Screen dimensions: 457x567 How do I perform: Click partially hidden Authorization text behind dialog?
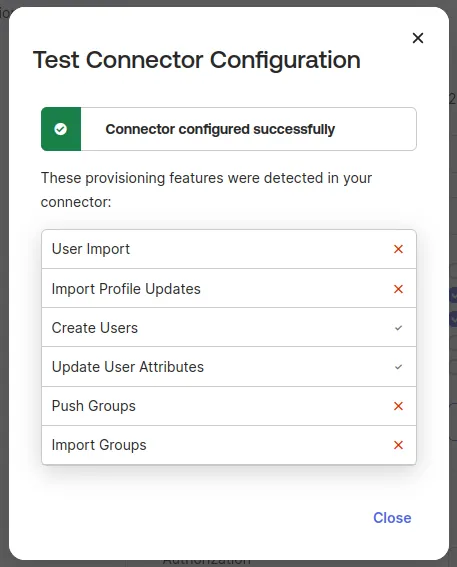pos(206,562)
